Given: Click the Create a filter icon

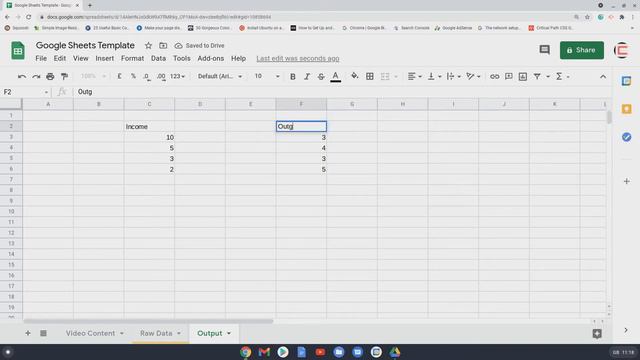Looking at the screenshot, I should tap(537, 76).
